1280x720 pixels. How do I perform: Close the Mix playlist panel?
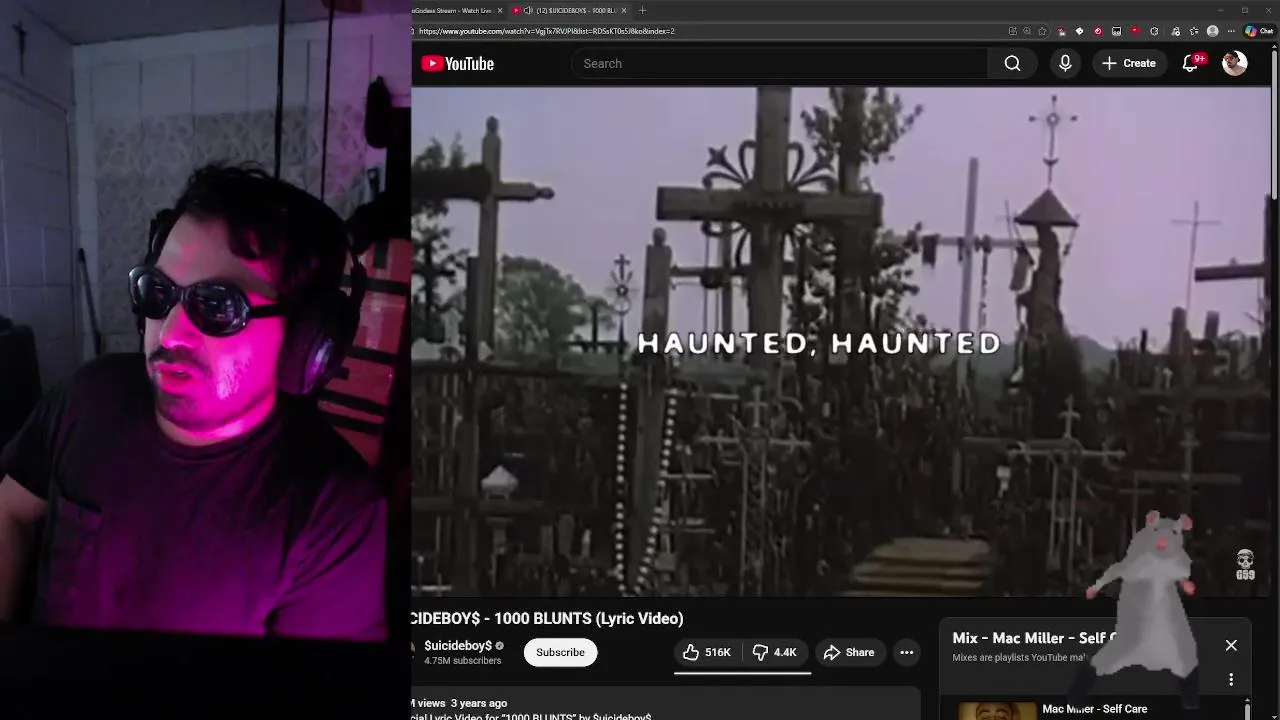click(x=1231, y=646)
